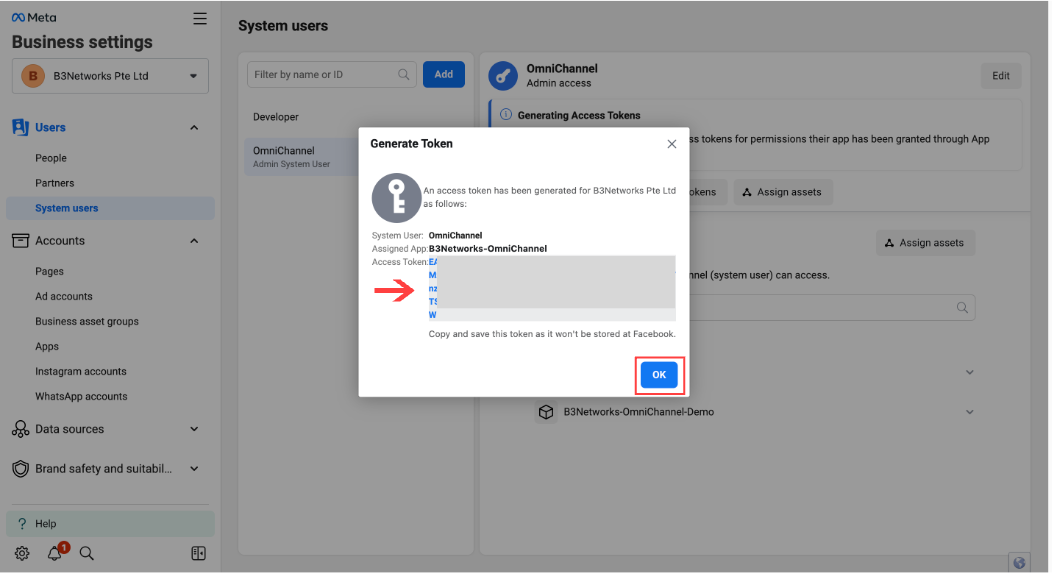Open Business asset groups
1052x576 pixels.
(87, 321)
